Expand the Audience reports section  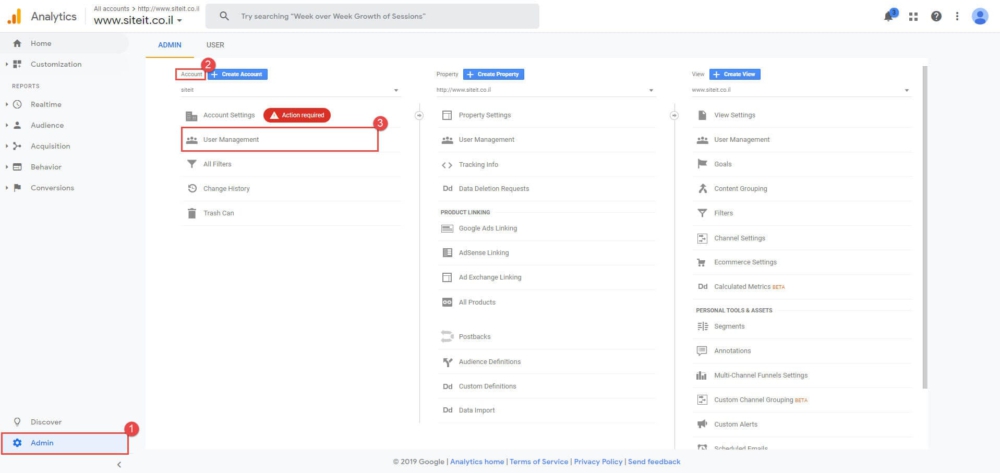pos(6,126)
